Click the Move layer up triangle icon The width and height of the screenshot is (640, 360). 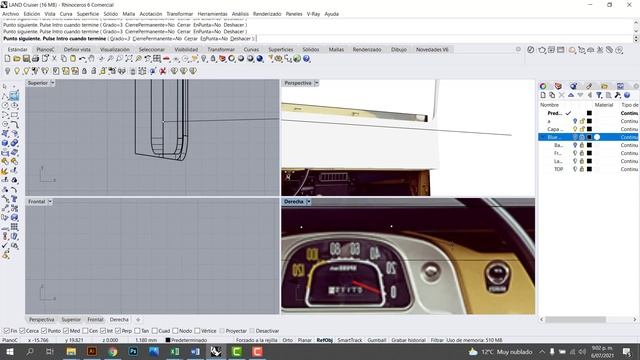pos(571,95)
